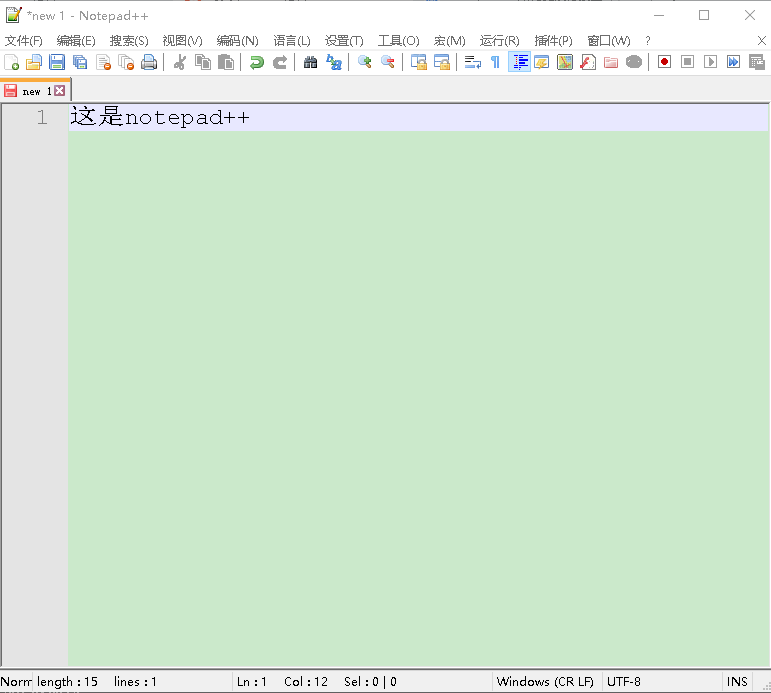Open Find dialog with binoculars icon
Viewport: 771px width, 693px height.
coord(310,62)
